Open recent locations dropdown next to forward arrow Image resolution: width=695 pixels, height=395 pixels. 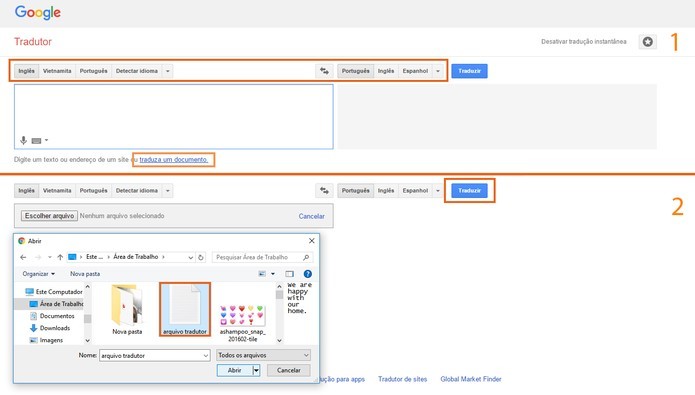tap(50, 257)
